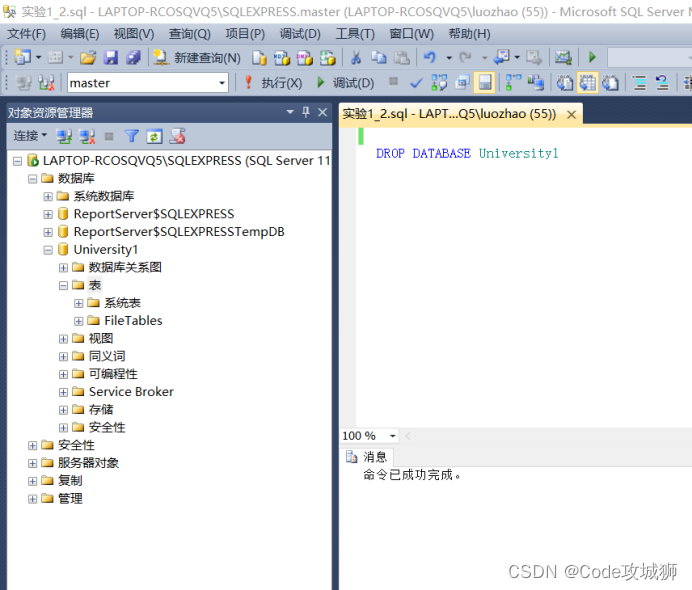Expand the ReportServer$SQLEXPRESS database node
This screenshot has width=692, height=590.
tap(48, 214)
